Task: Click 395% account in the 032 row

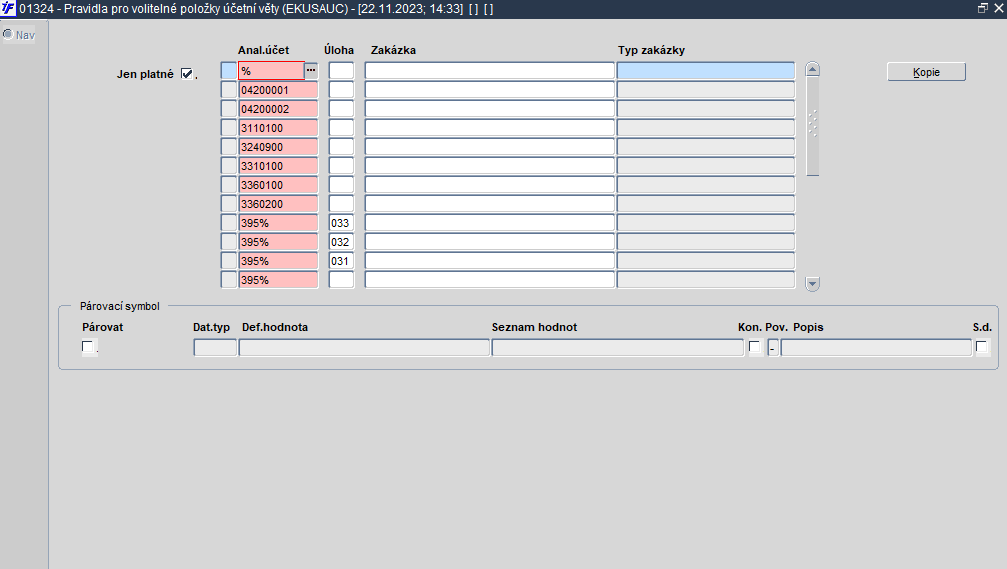Action: (278, 242)
